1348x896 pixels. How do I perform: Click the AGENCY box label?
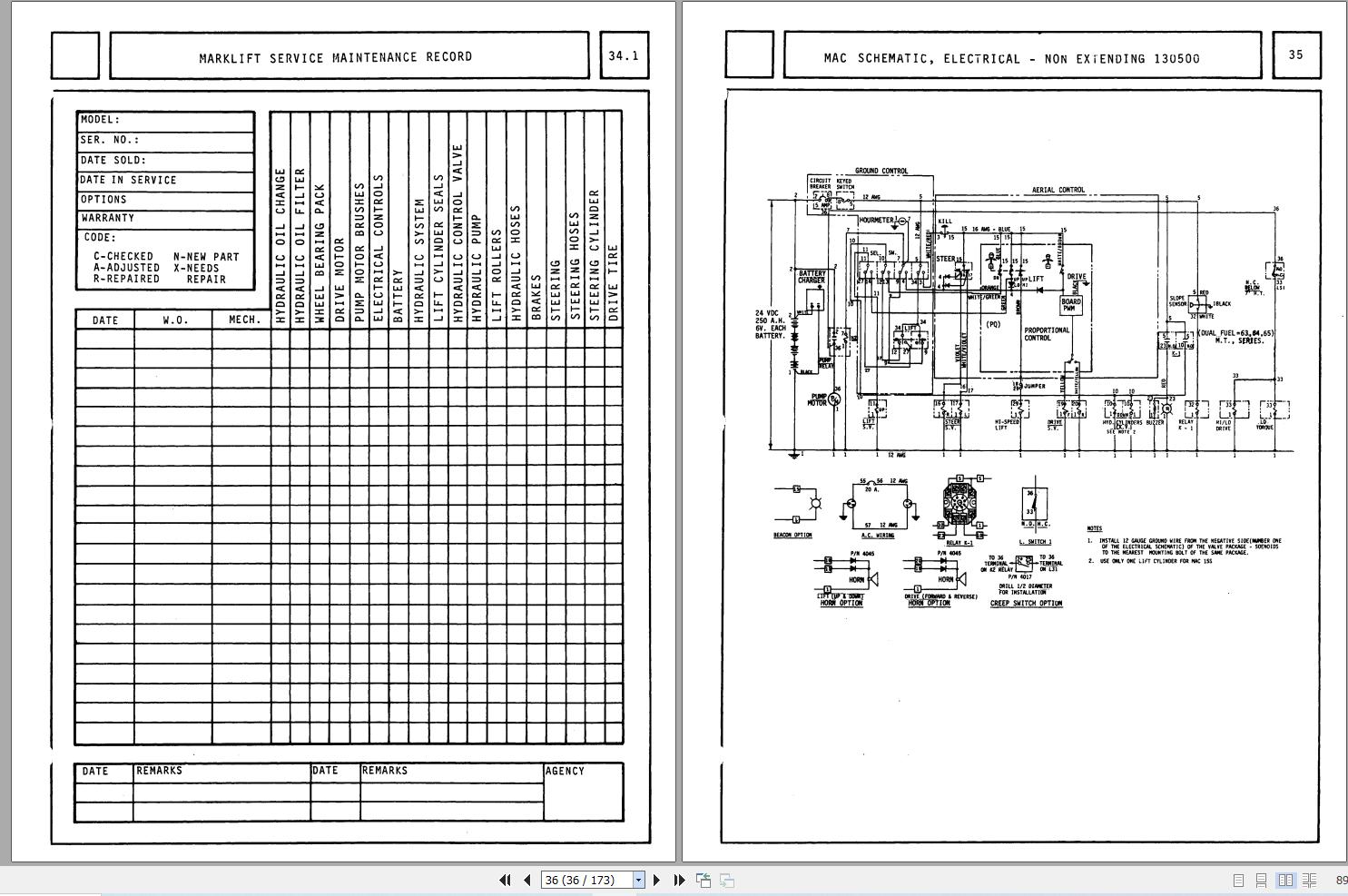tap(565, 772)
